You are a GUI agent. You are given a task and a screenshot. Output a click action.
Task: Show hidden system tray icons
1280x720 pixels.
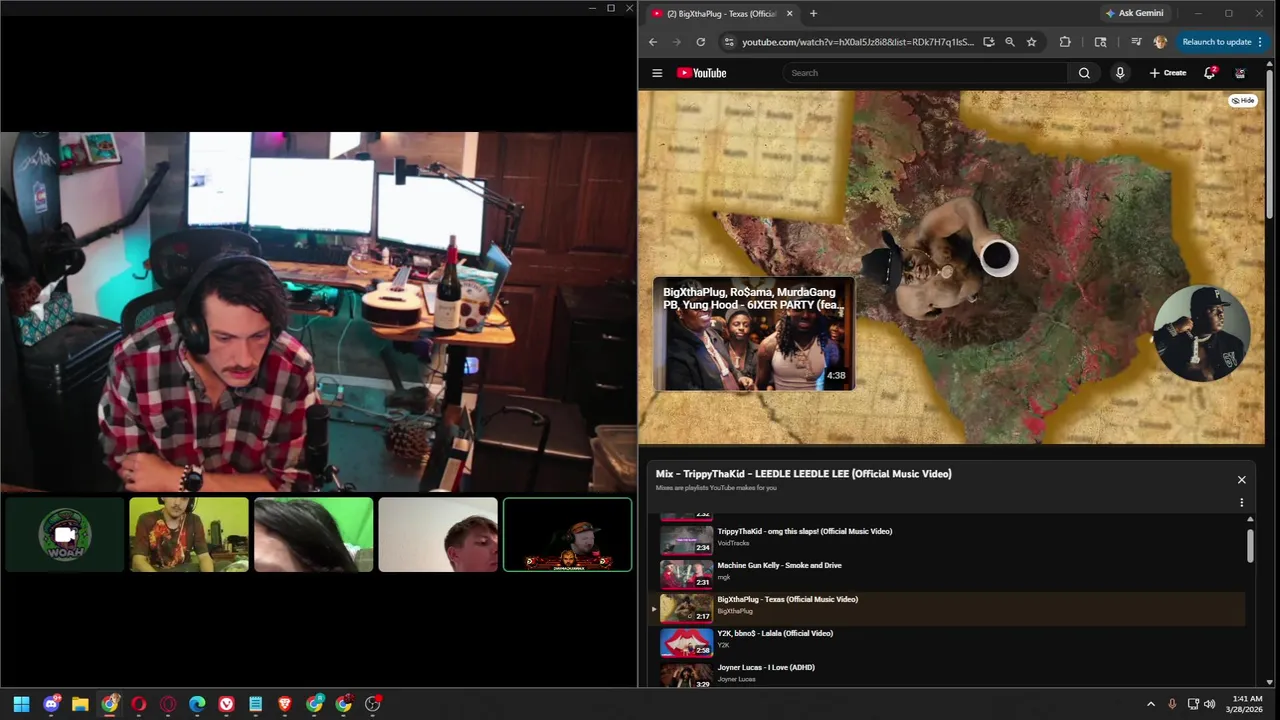(x=1151, y=704)
